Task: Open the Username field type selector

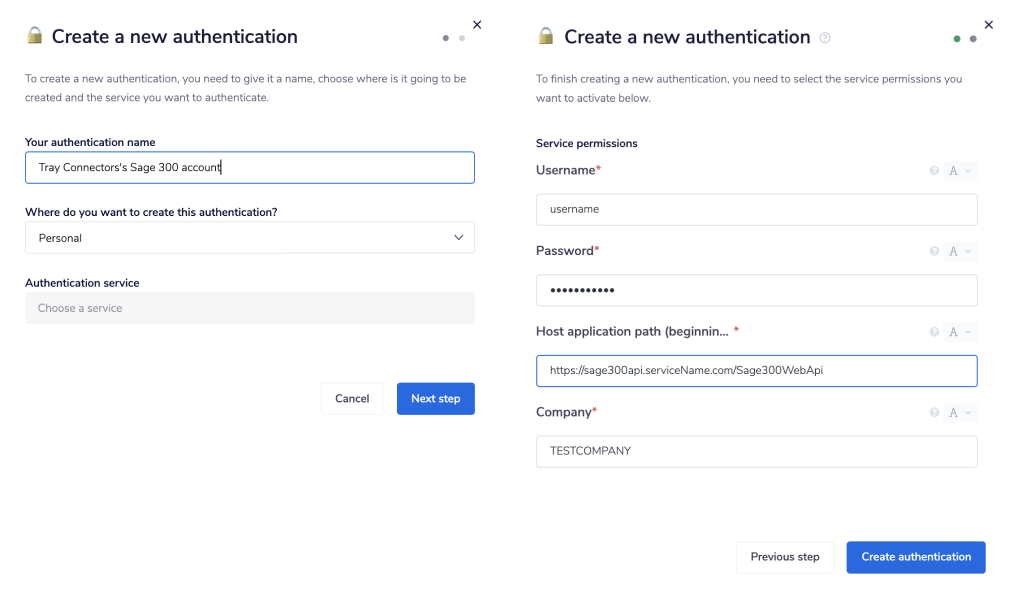Action: [x=960, y=171]
